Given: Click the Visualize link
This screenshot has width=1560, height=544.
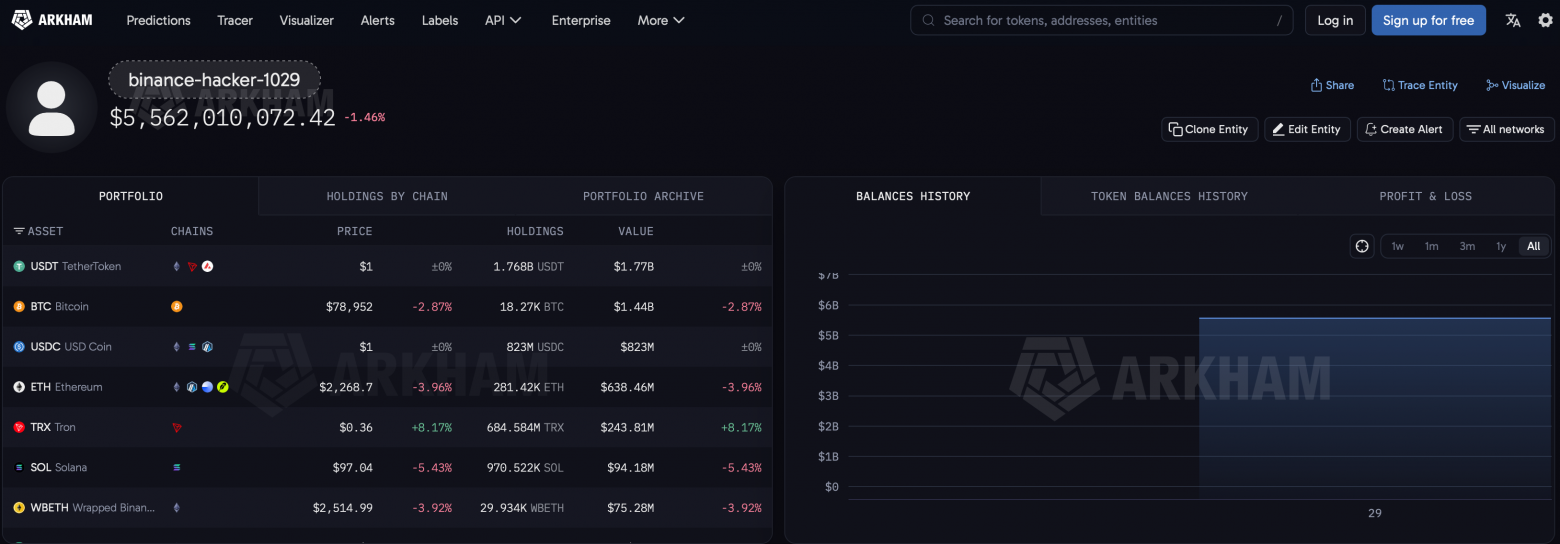Looking at the screenshot, I should click(1516, 85).
